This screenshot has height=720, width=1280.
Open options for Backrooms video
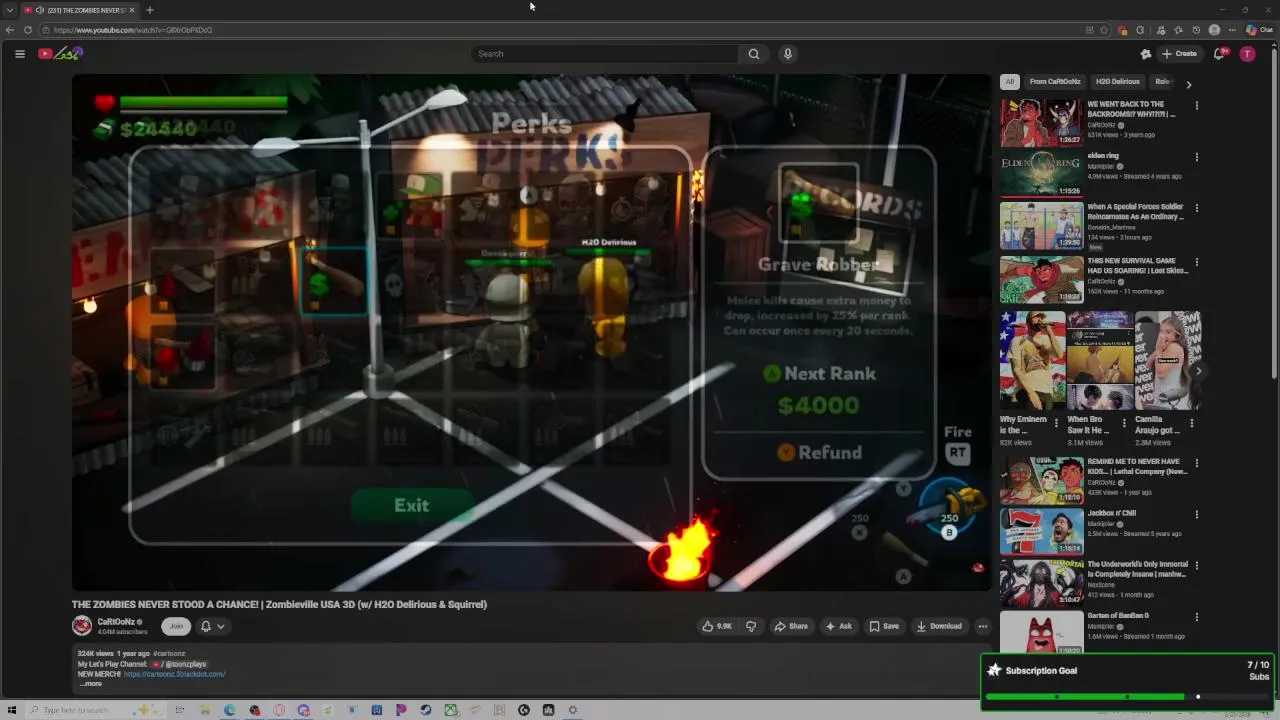(1196, 105)
